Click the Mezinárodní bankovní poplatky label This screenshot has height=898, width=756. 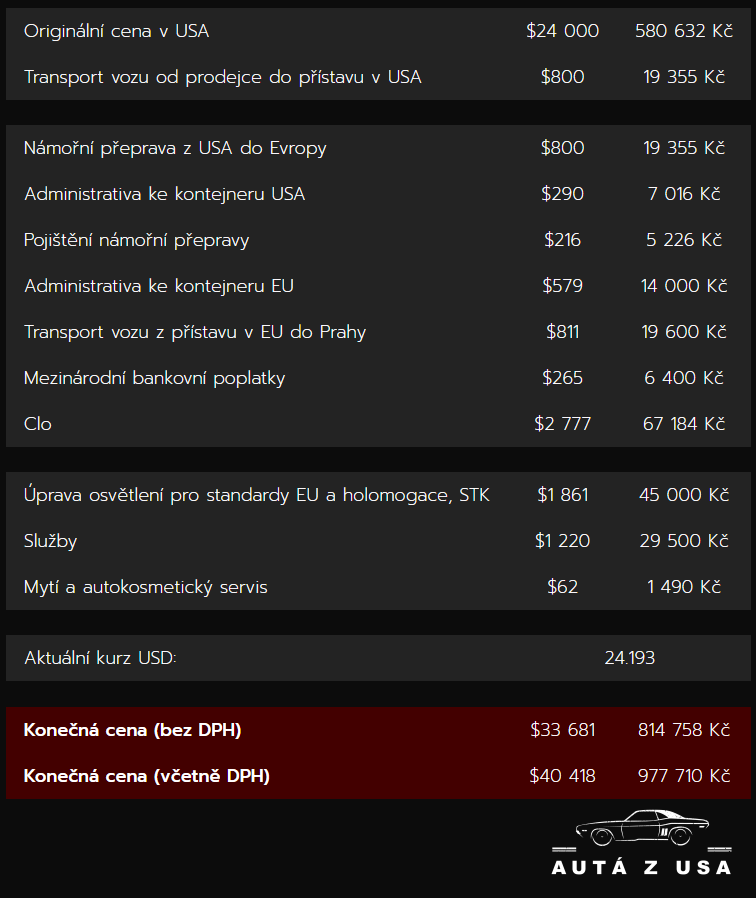(155, 379)
